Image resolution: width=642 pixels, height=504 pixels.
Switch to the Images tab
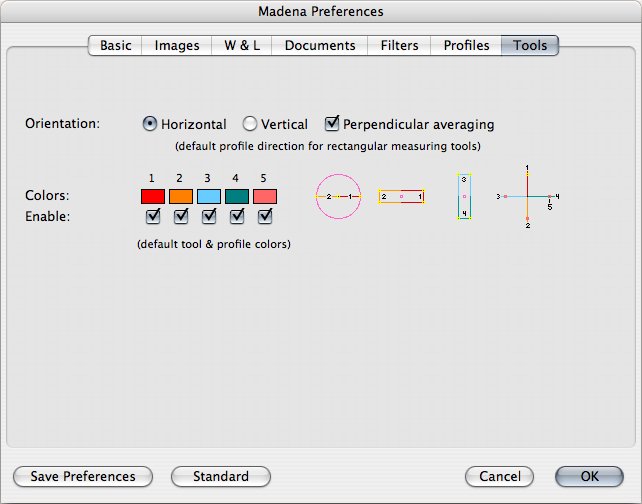coord(177,46)
